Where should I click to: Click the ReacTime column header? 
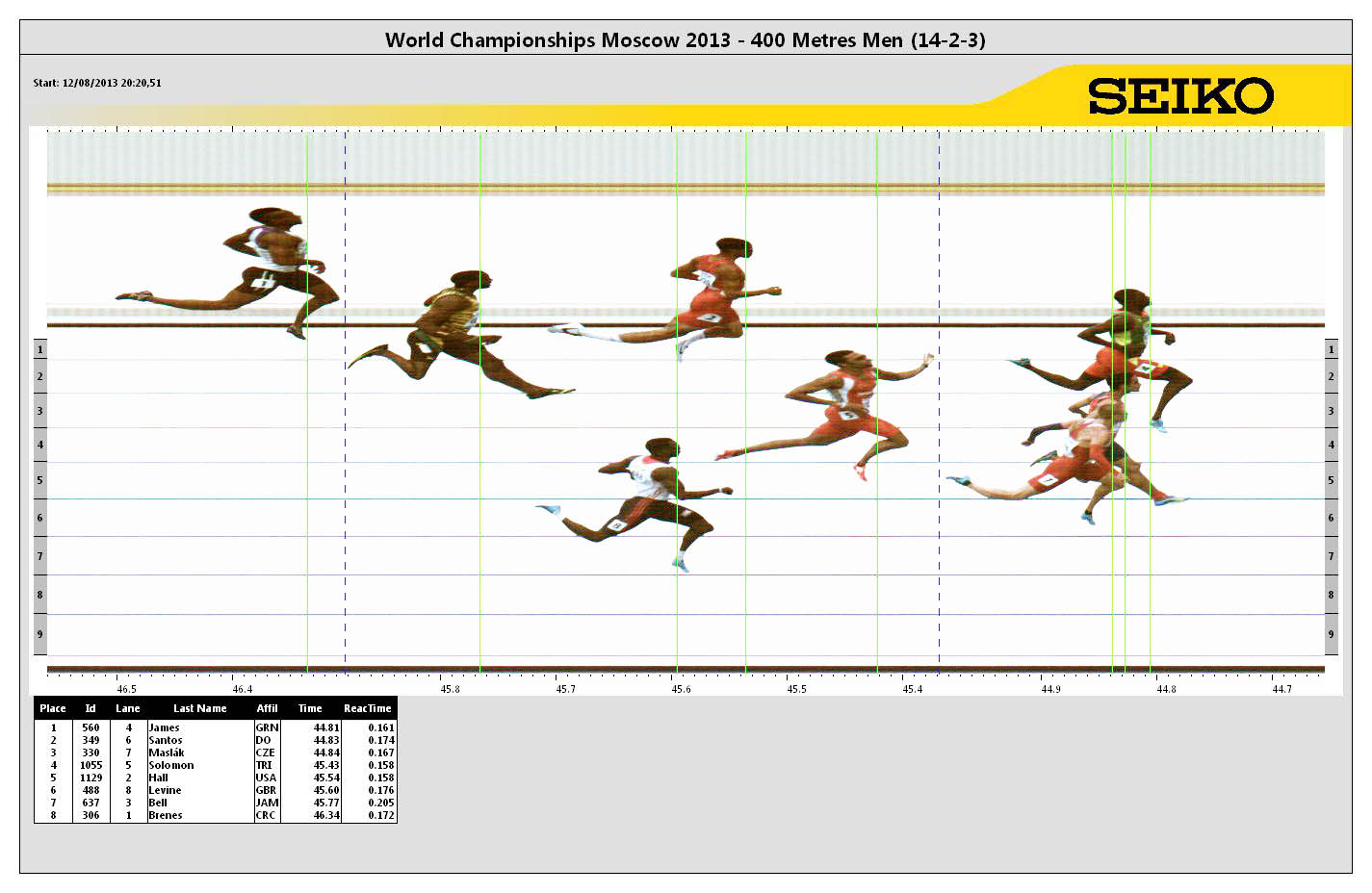point(367,708)
